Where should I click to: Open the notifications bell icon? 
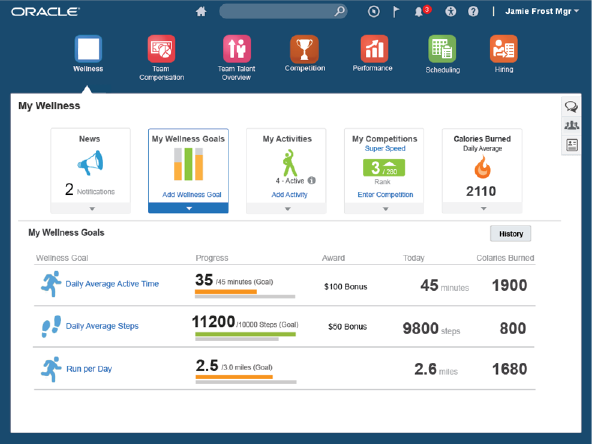419,12
